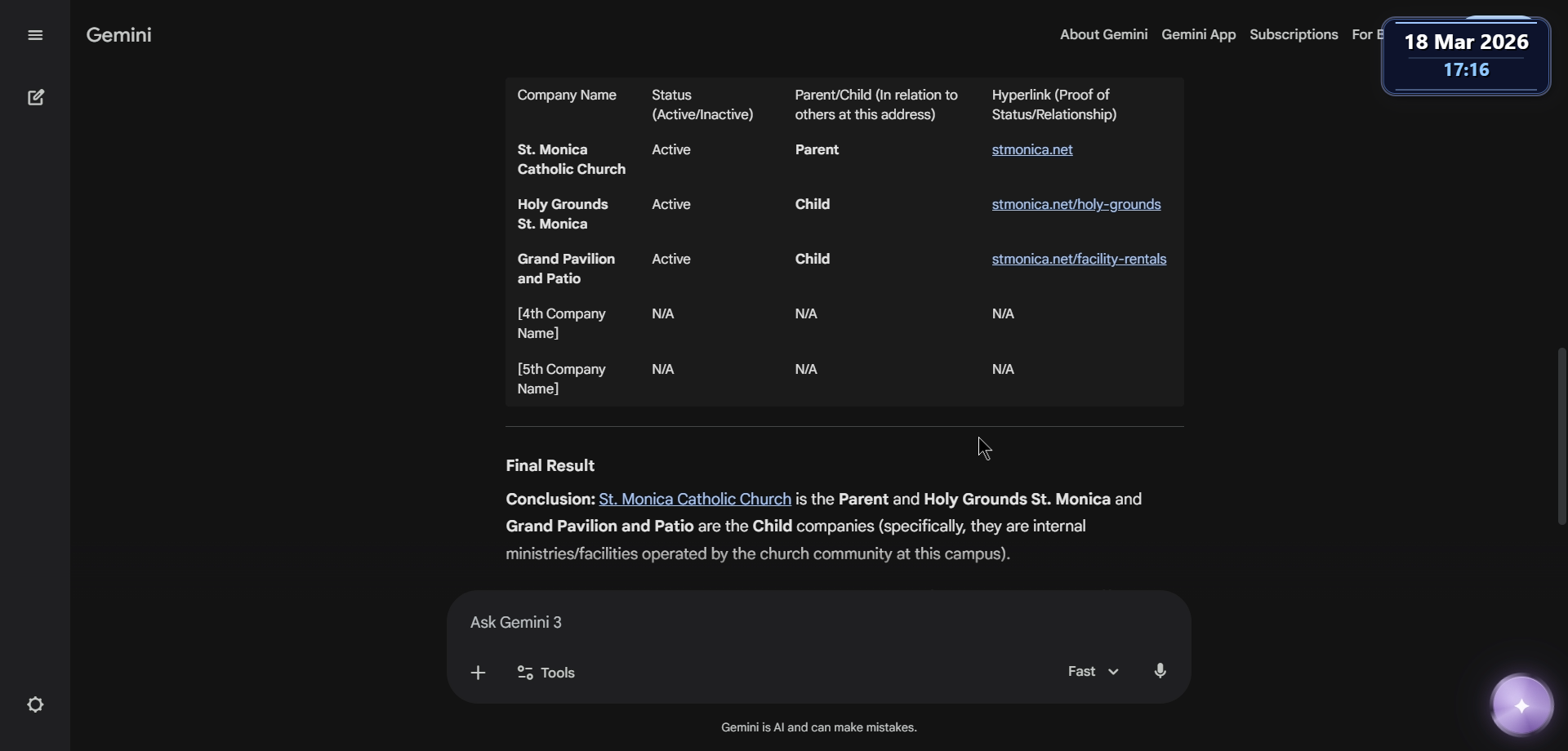This screenshot has height=751, width=1568.
Task: Go to the Gemini App page
Action: pyautogui.click(x=1198, y=34)
